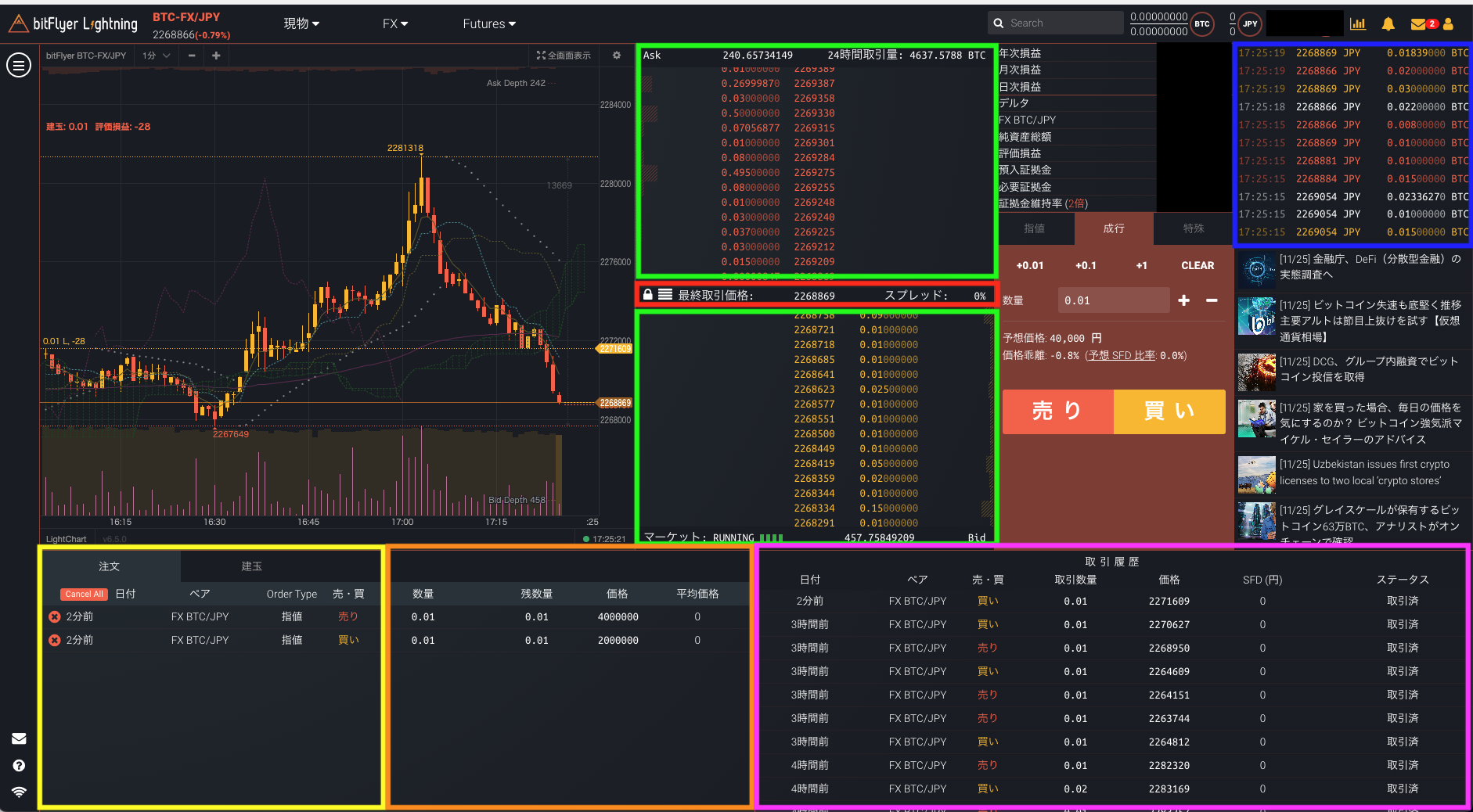Click the magnifier icon in search box
The width and height of the screenshot is (1473, 812).
coord(999,23)
